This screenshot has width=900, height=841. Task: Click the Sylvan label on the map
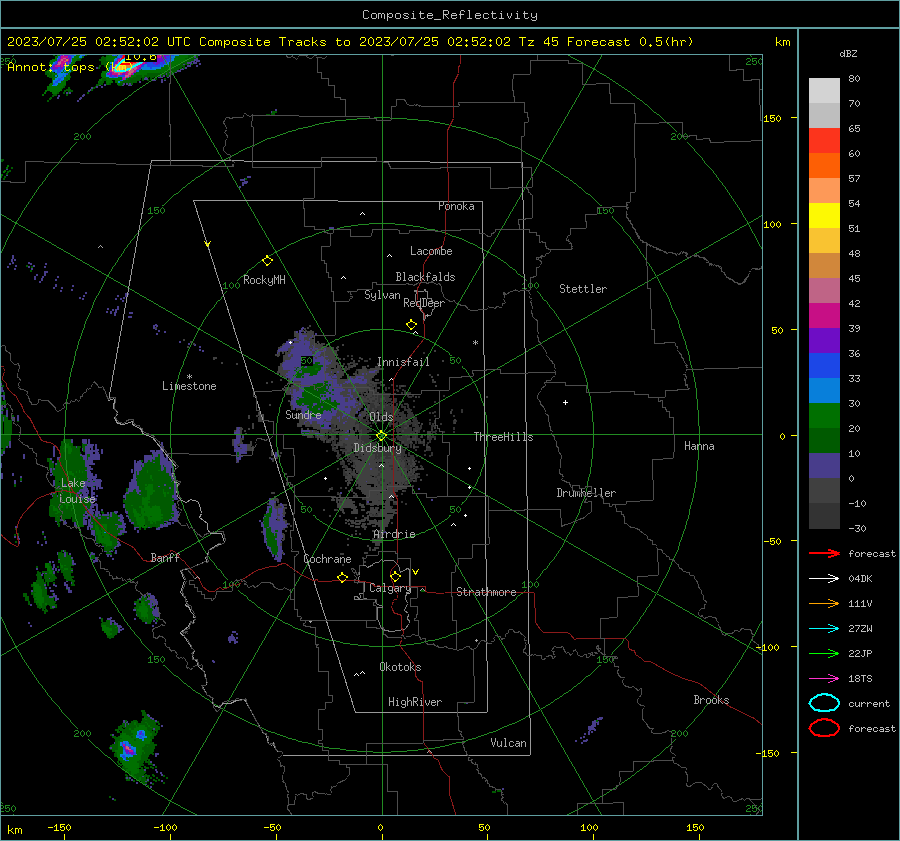382,295
